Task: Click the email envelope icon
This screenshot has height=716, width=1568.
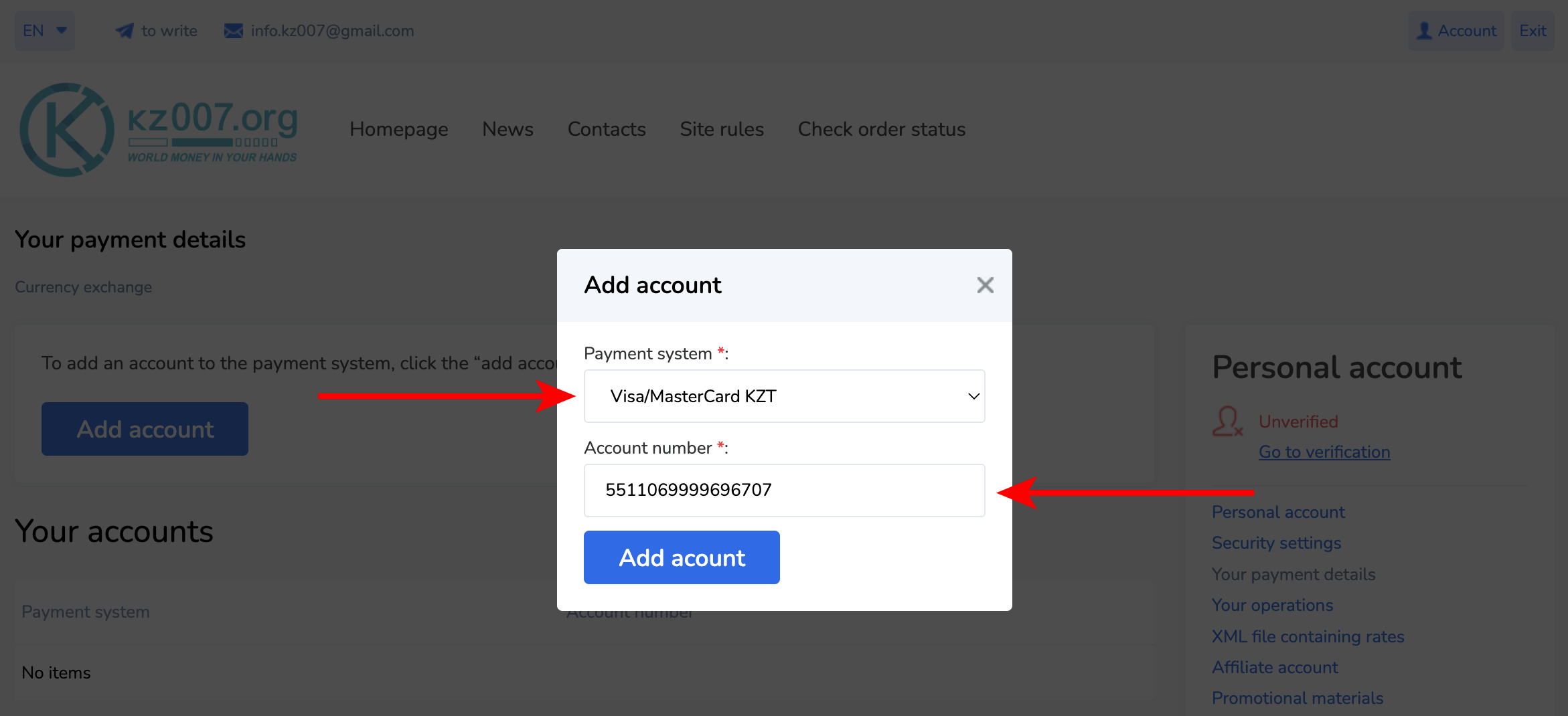Action: [x=234, y=31]
